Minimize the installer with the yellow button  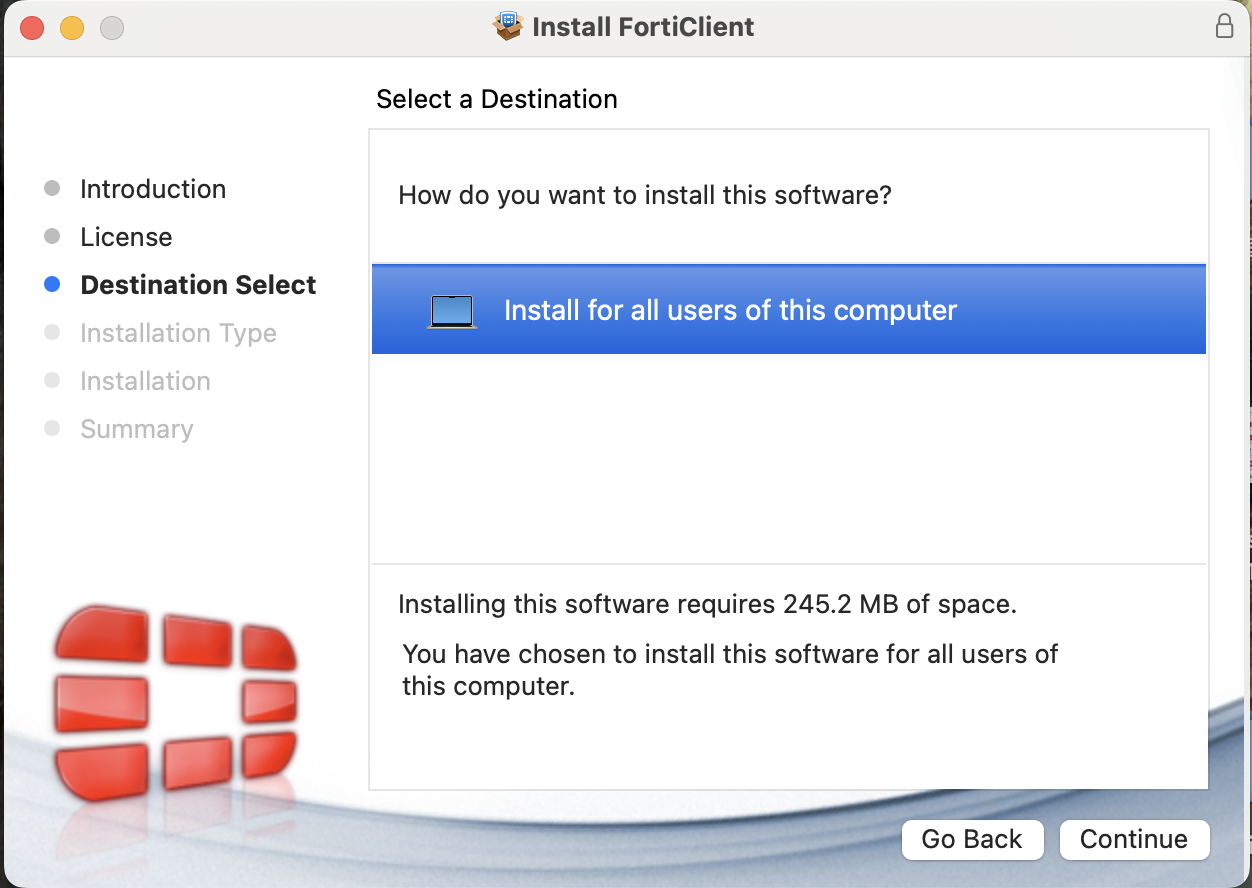pos(72,27)
